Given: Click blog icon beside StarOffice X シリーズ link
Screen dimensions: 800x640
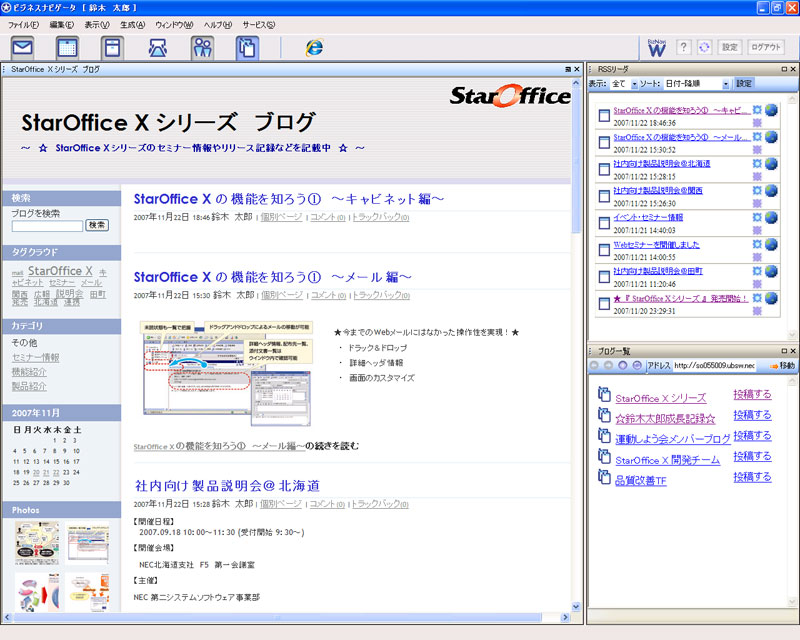Looking at the screenshot, I should tap(604, 395).
